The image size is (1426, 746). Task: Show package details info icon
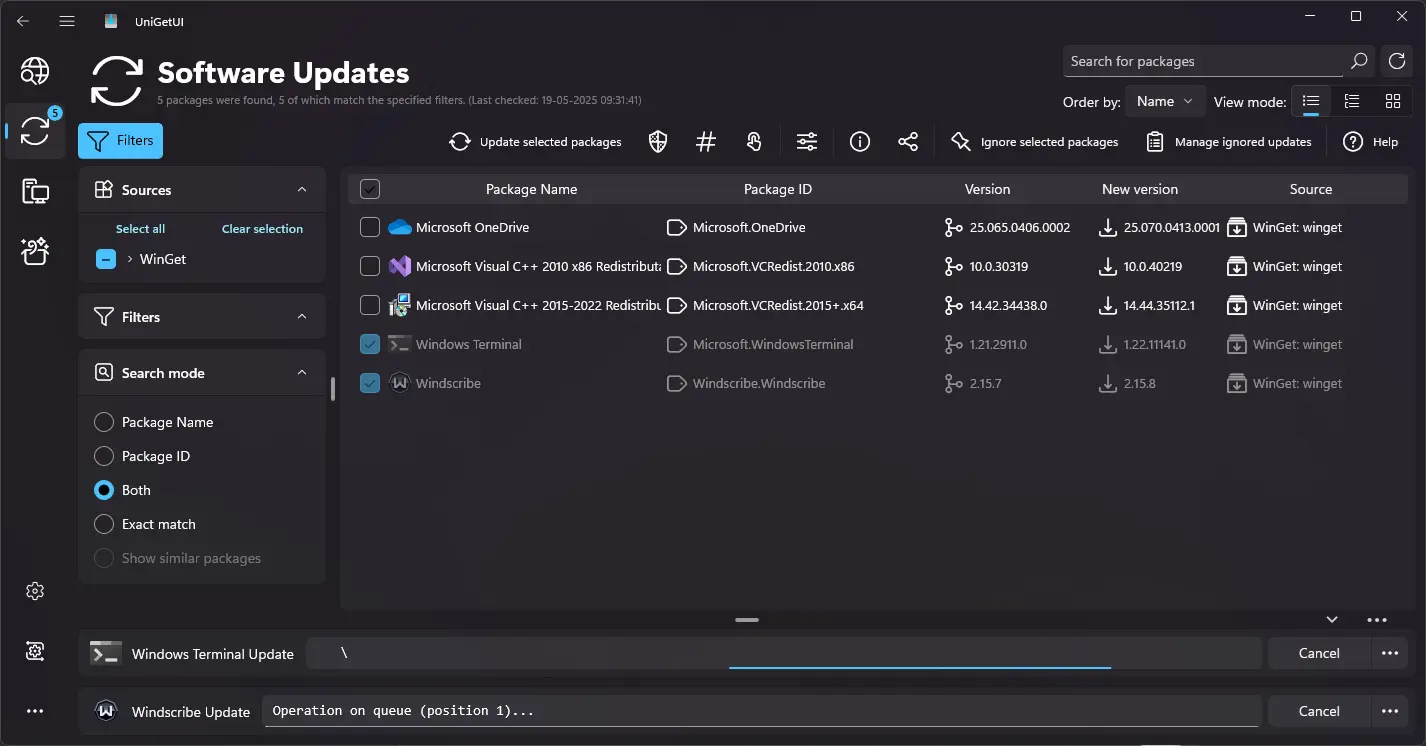pyautogui.click(x=860, y=142)
